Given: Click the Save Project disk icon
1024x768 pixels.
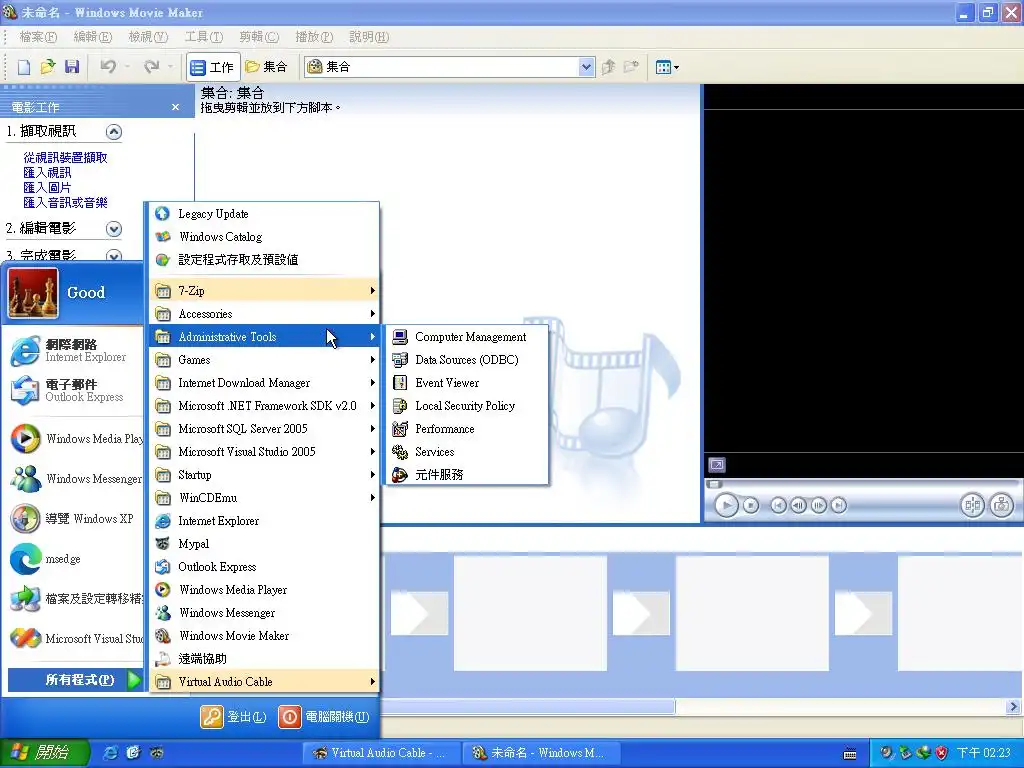Looking at the screenshot, I should [72, 67].
